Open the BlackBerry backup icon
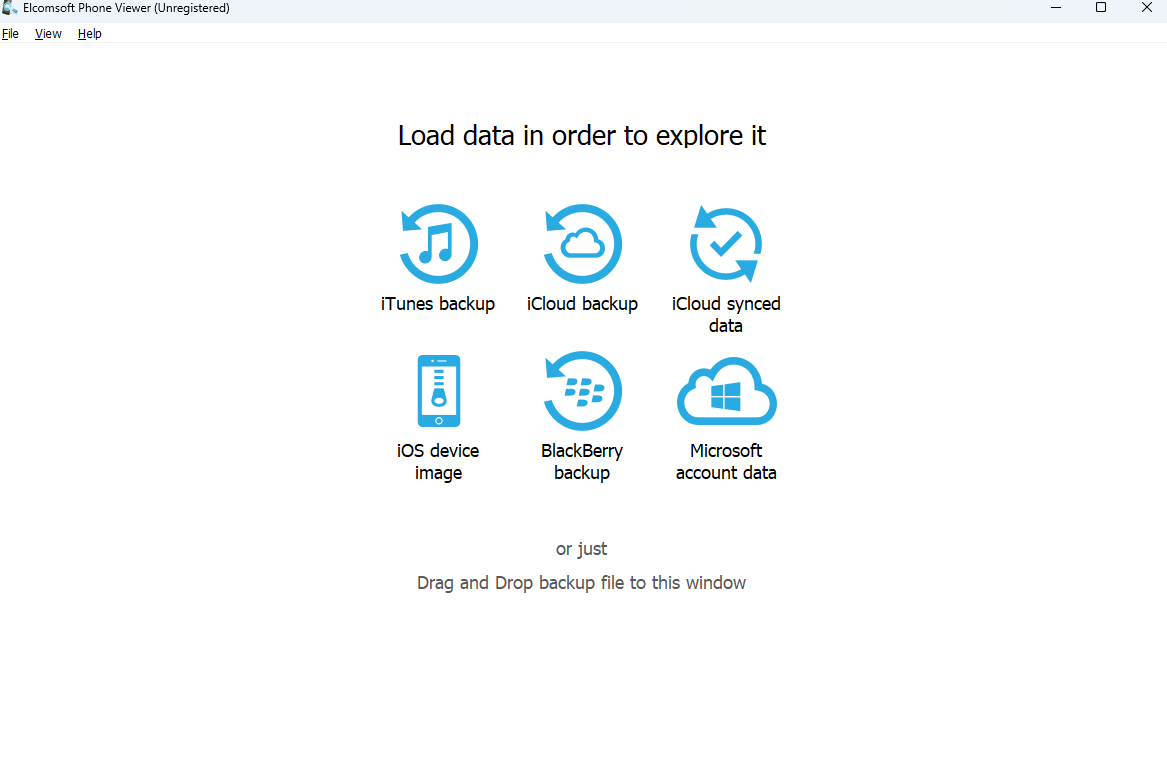This screenshot has height=782, width=1167. (x=582, y=391)
